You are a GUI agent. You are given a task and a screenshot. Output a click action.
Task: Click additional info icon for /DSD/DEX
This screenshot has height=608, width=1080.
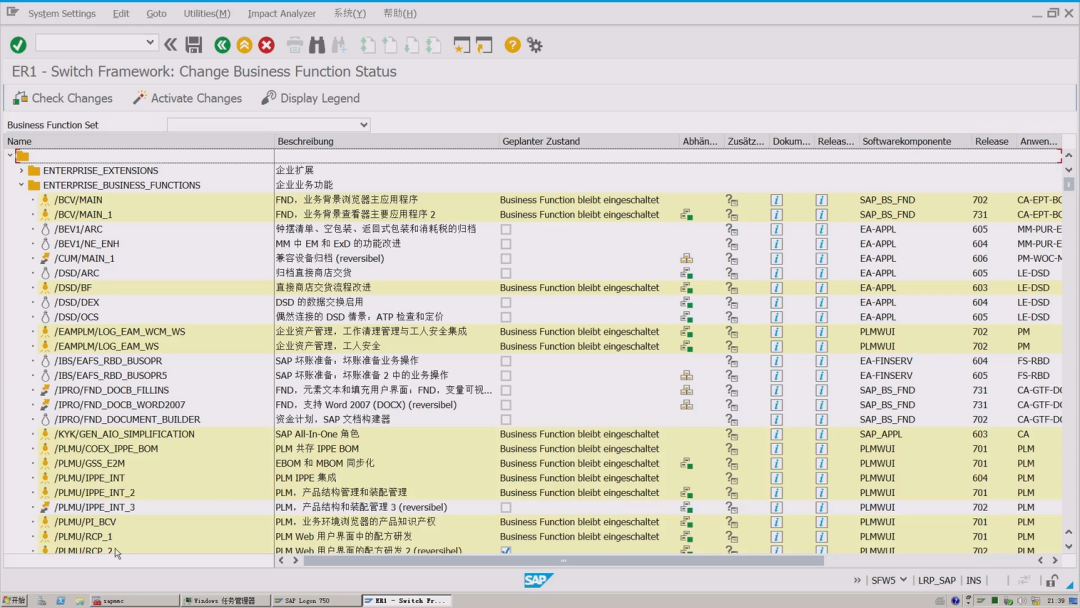tap(731, 302)
